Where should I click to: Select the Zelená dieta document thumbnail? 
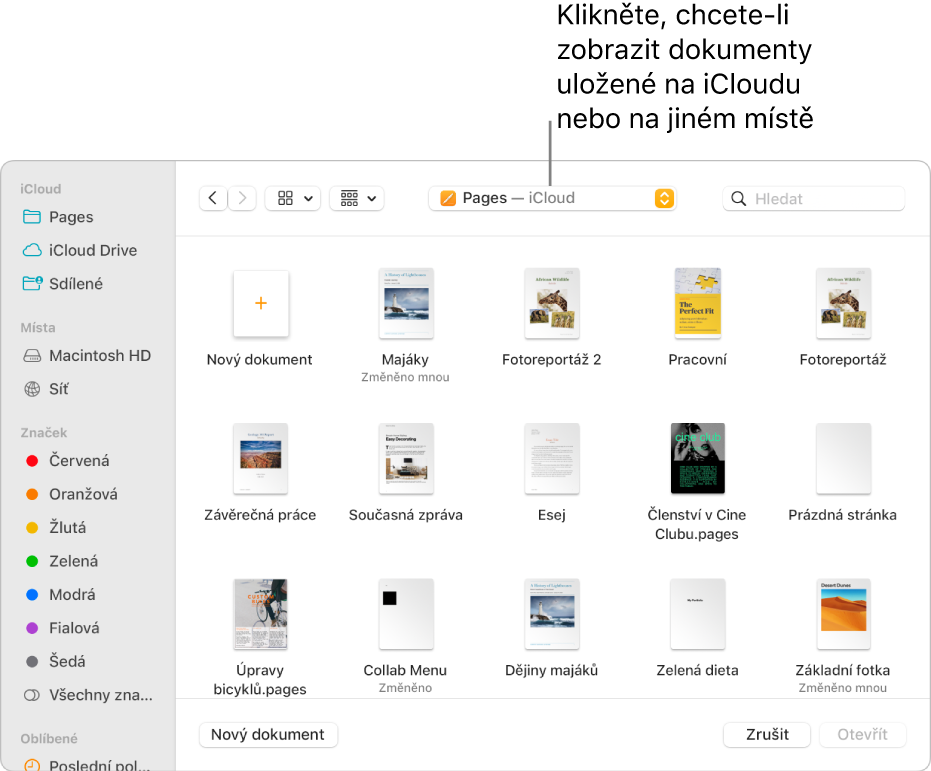[x=698, y=614]
